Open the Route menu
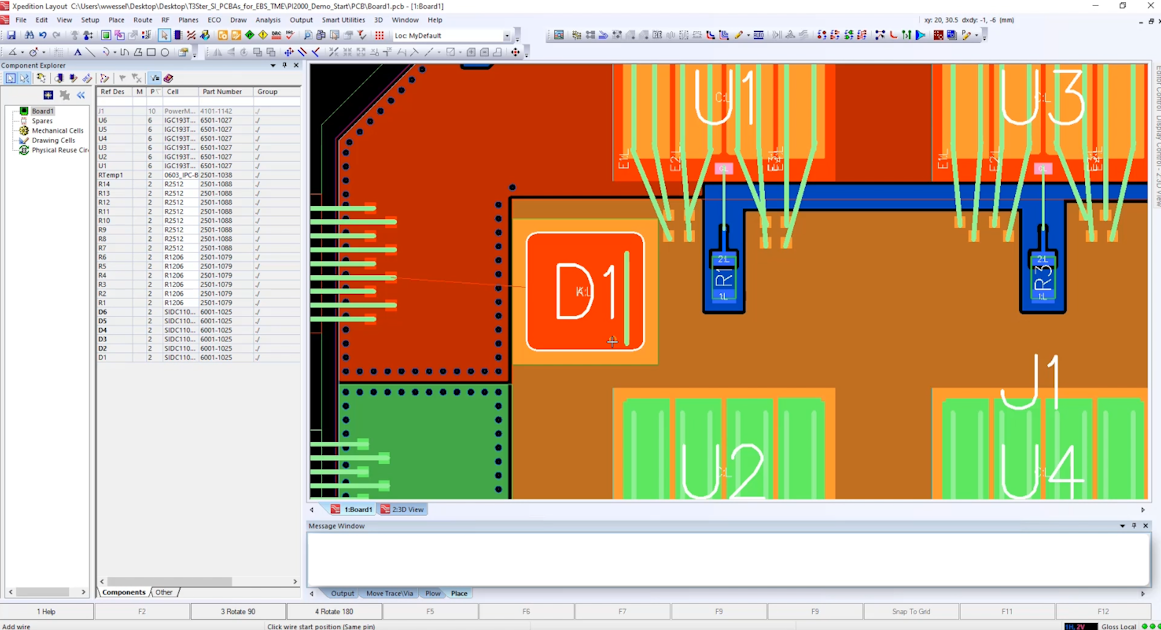This screenshot has width=1161, height=630. pos(142,19)
